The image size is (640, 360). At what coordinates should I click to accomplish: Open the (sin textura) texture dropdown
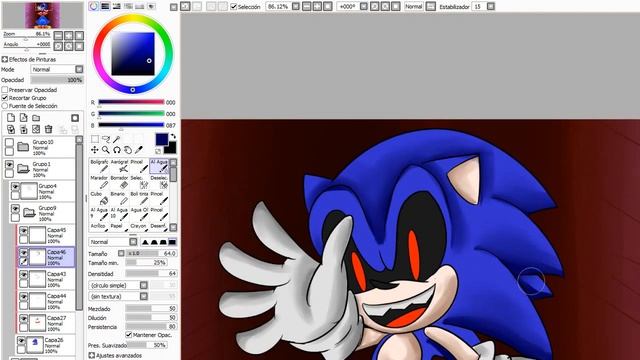tap(118, 296)
